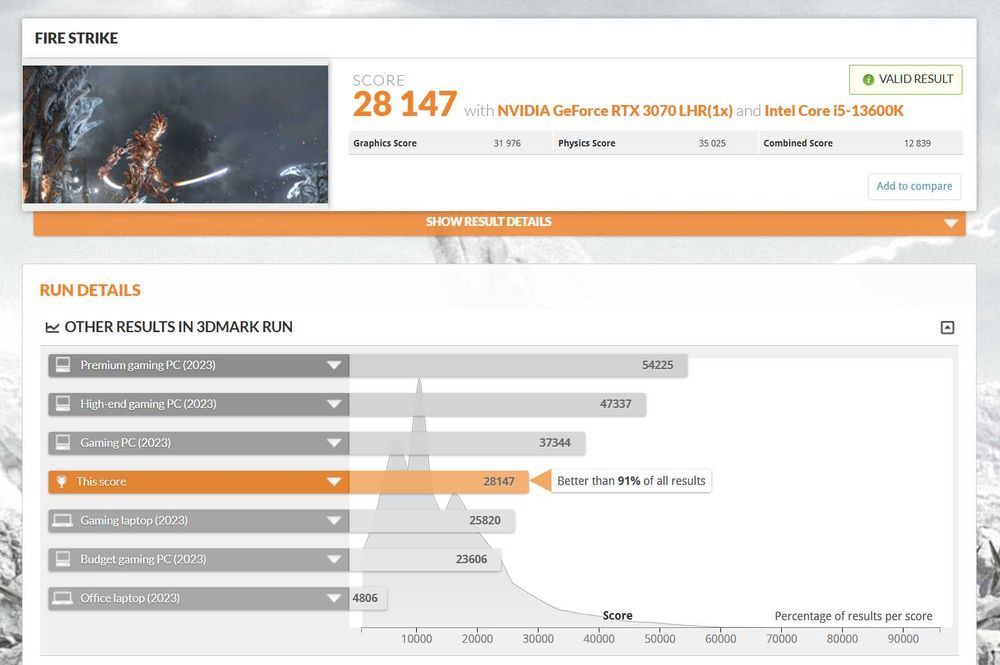
Task: Click the Add to compare button
Action: pyautogui.click(x=914, y=186)
